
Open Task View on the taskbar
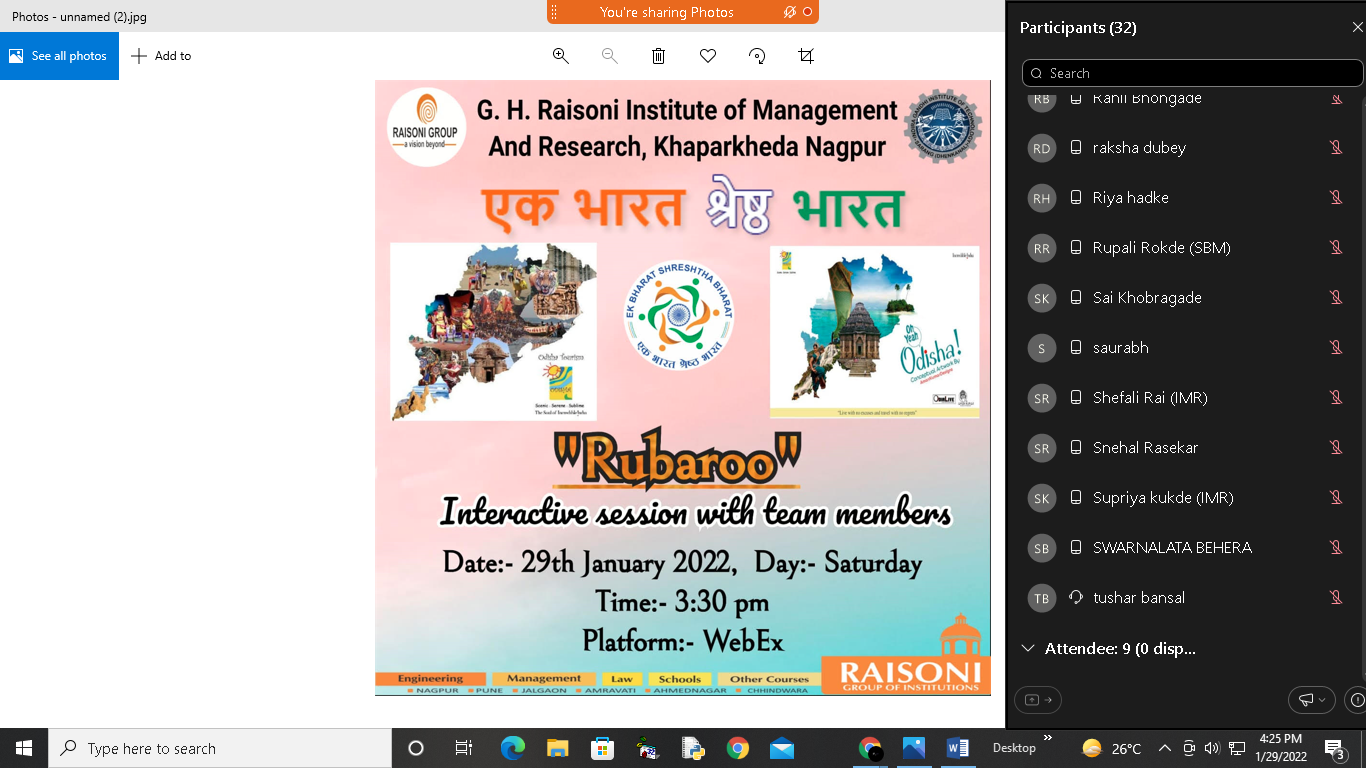[x=464, y=748]
